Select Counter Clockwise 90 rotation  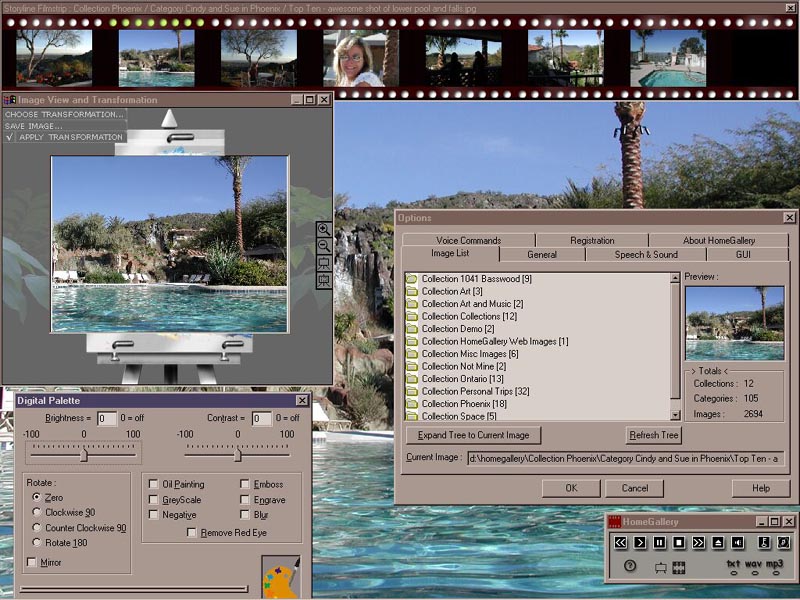click(x=36, y=527)
